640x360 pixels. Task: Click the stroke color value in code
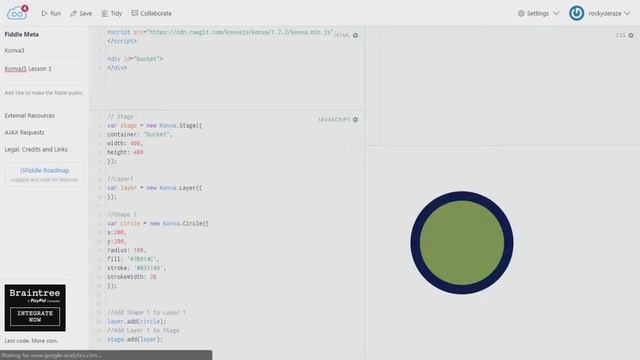tap(149, 268)
